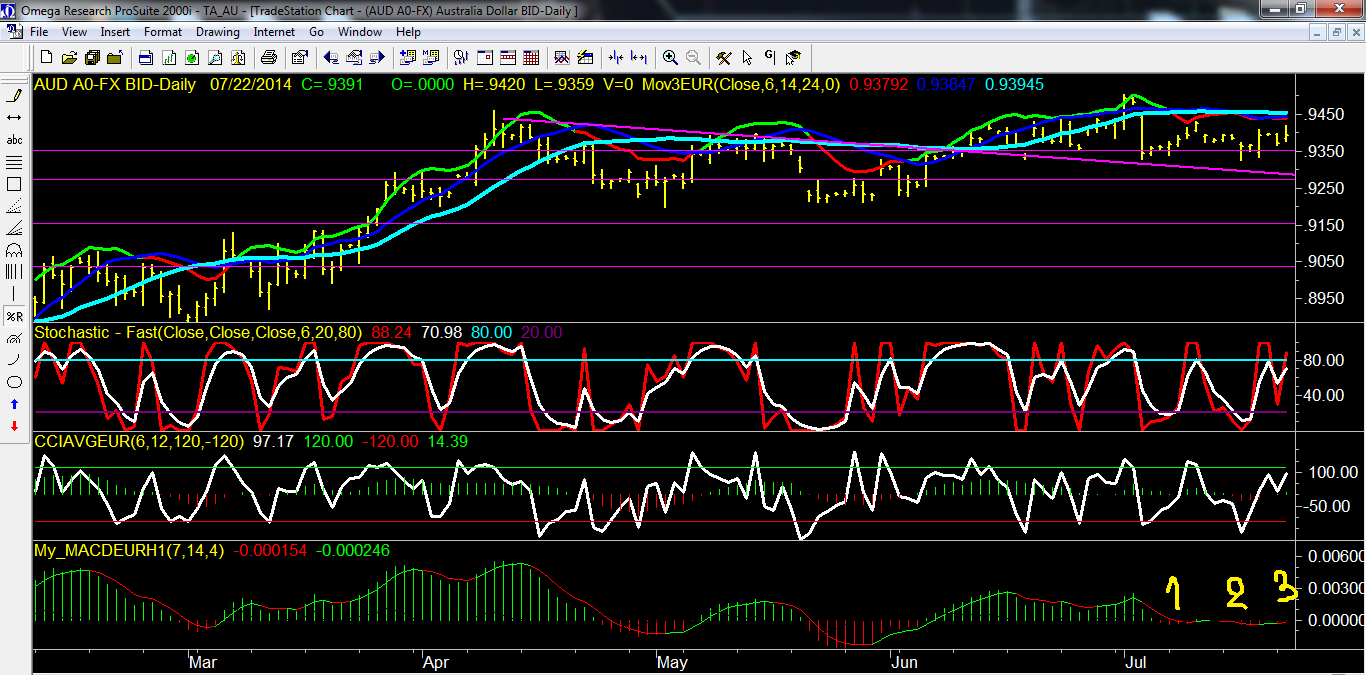Select the abc text drawing tool

pyautogui.click(x=14, y=140)
